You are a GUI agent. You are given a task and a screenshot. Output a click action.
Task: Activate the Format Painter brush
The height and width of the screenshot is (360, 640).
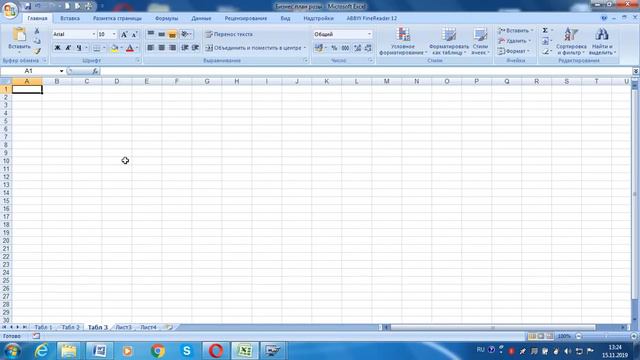[37, 51]
